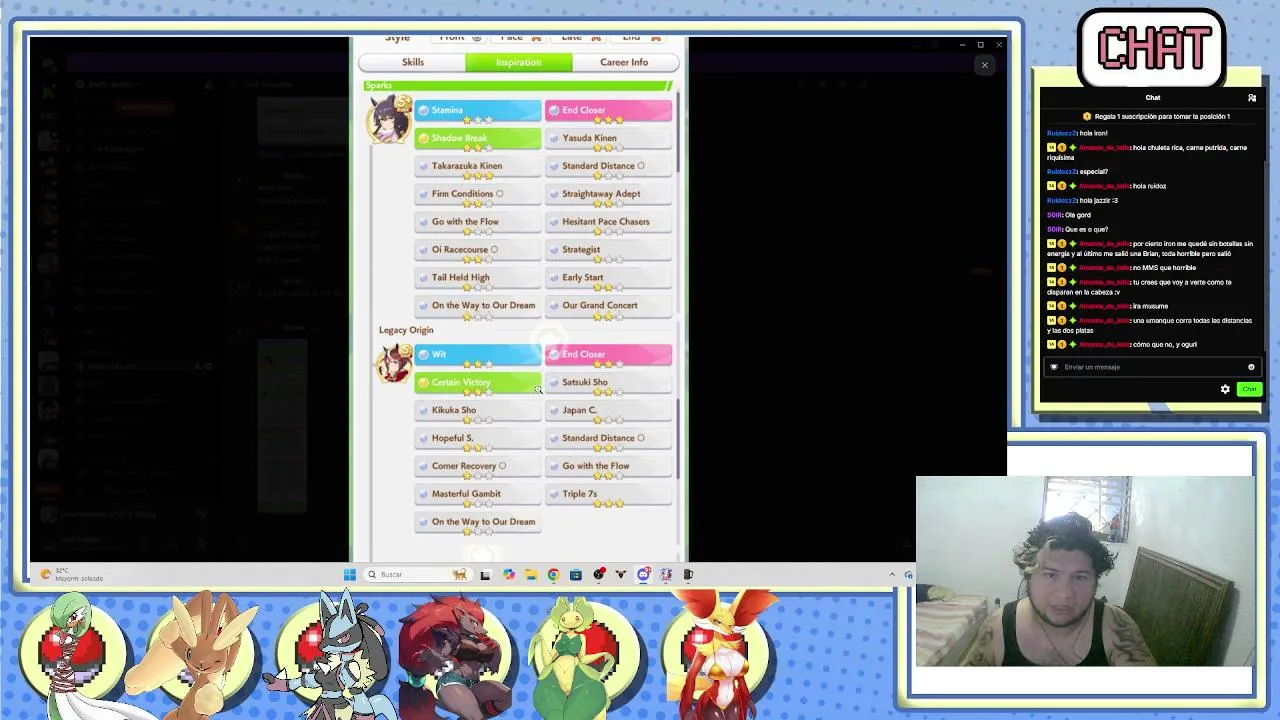Launch Copilot from the taskbar

coord(509,574)
